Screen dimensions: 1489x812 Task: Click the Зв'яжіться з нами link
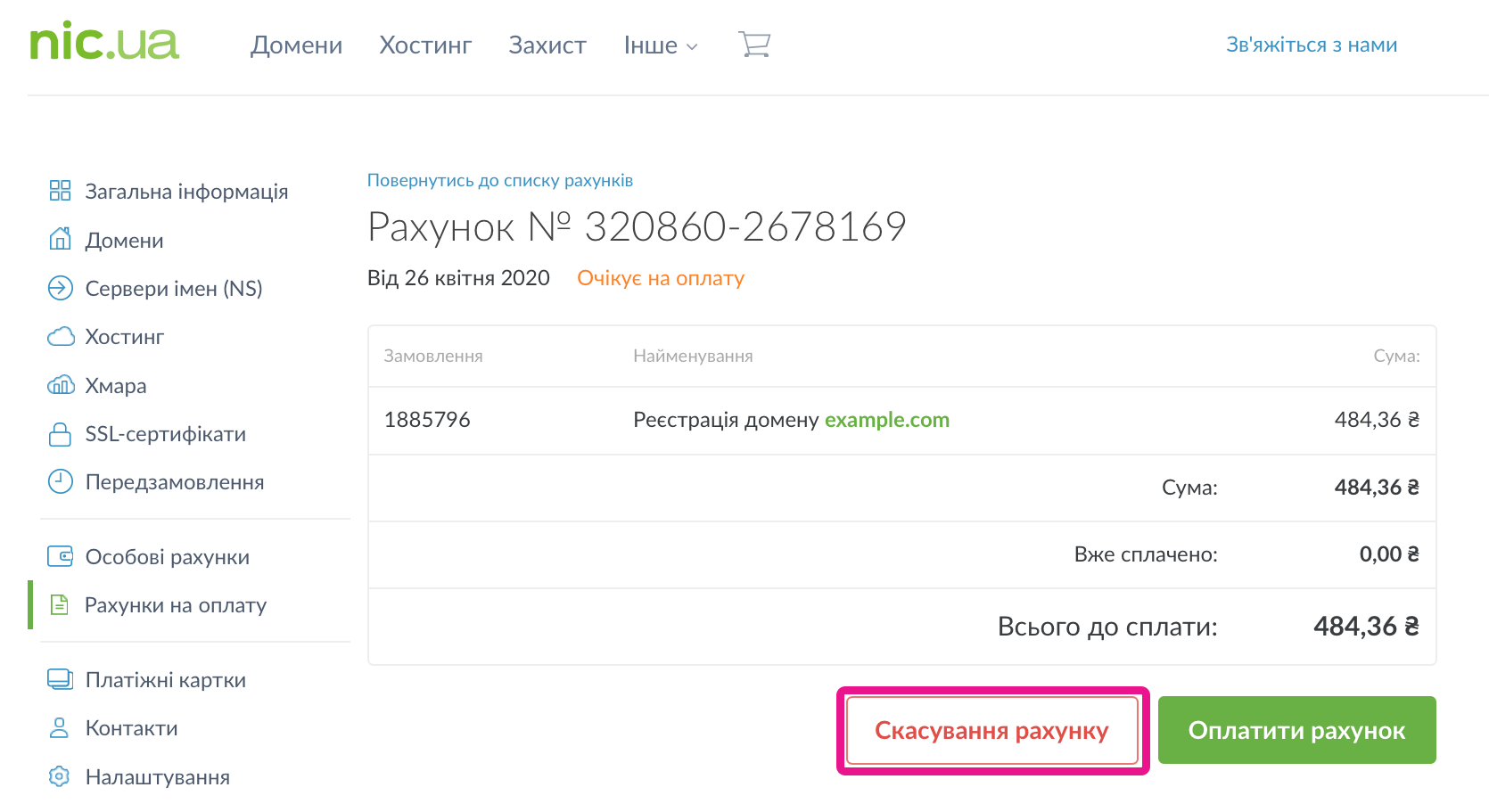click(1311, 45)
